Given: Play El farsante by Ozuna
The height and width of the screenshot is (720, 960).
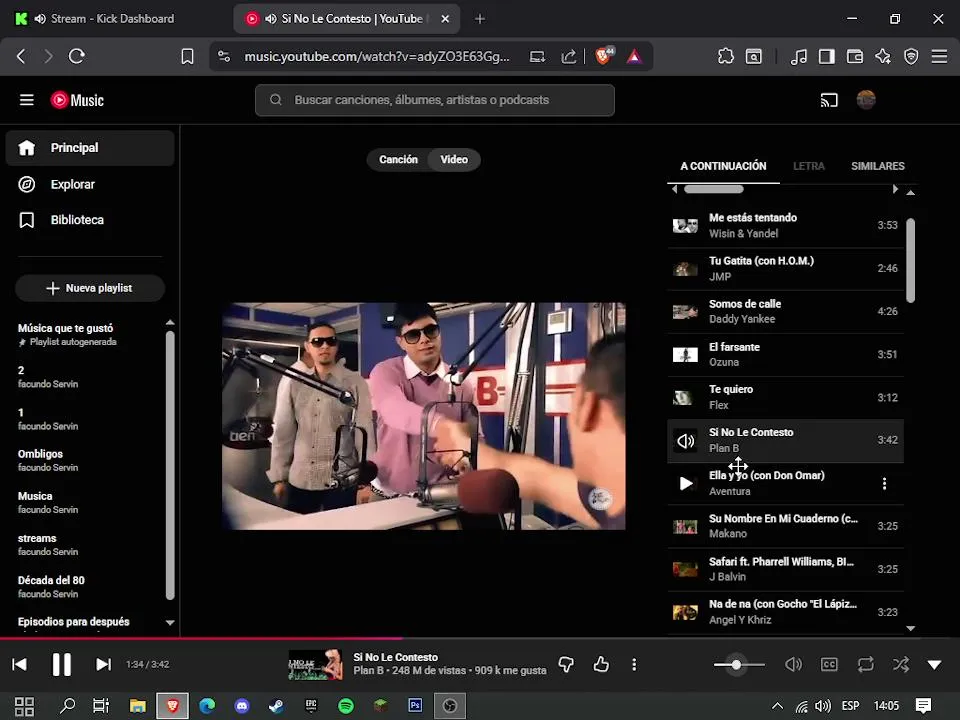Looking at the screenshot, I should (x=786, y=354).
